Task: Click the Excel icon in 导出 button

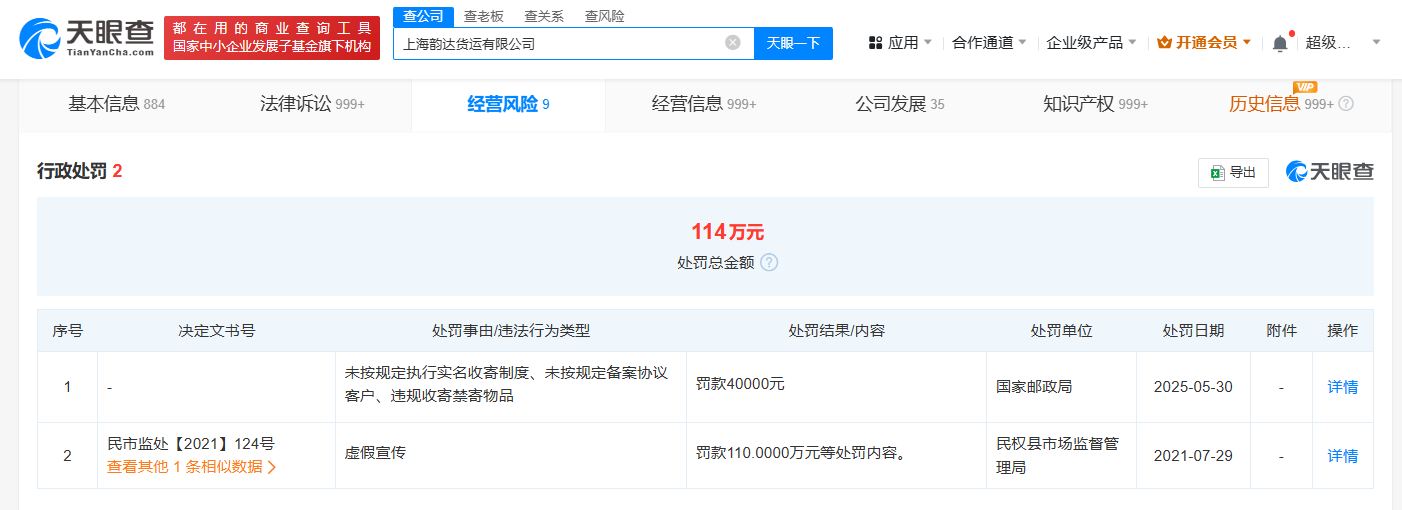Action: [x=1218, y=172]
